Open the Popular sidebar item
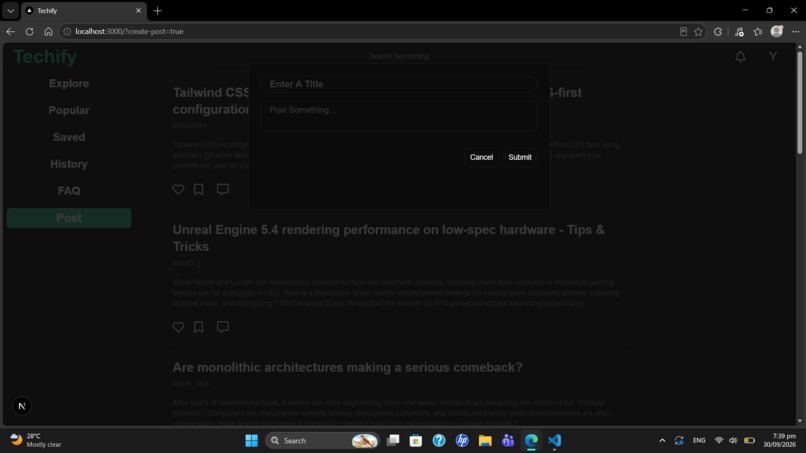Image resolution: width=806 pixels, height=453 pixels. 69,110
